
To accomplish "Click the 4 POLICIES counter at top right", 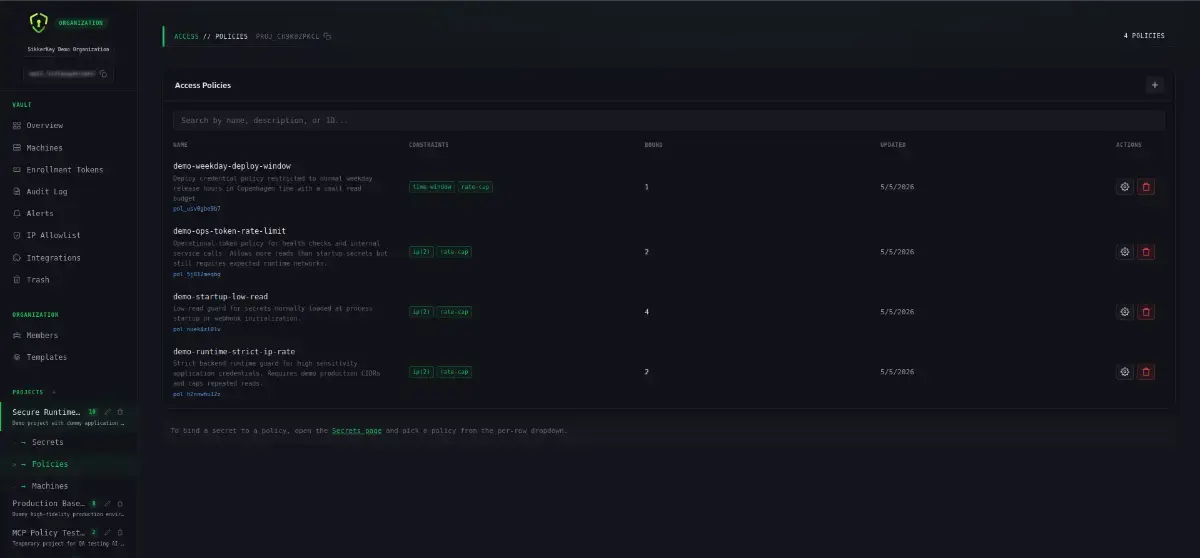I will pos(1144,36).
